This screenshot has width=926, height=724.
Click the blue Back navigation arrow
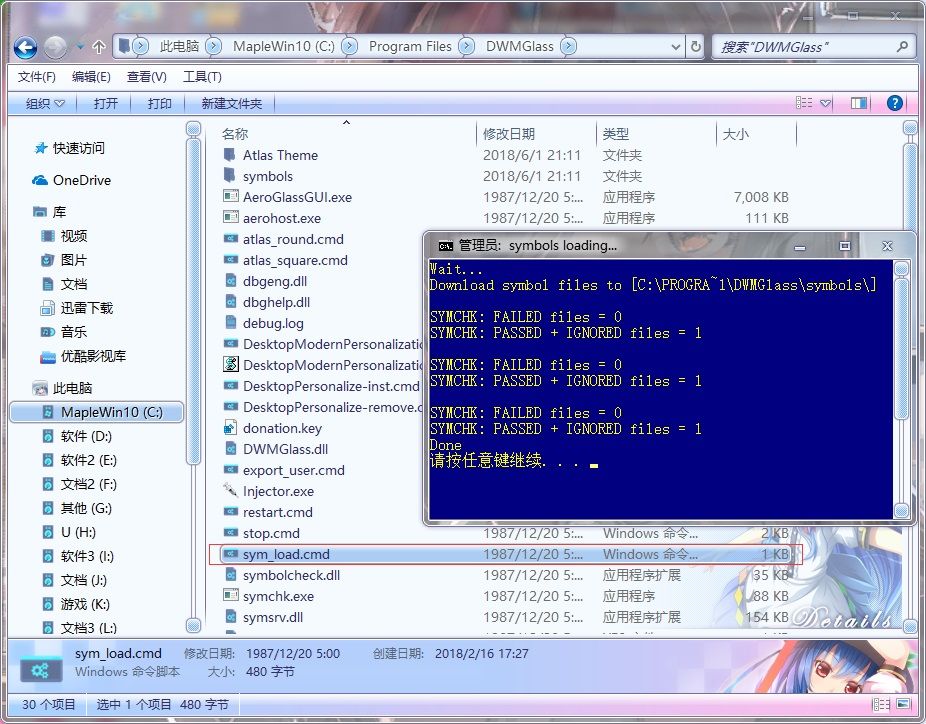pos(25,47)
